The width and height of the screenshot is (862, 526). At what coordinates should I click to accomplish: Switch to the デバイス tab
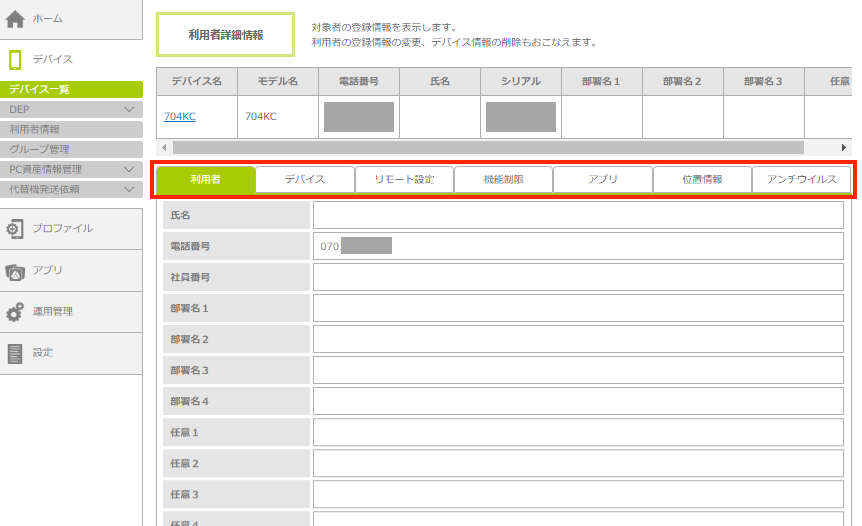click(x=305, y=180)
